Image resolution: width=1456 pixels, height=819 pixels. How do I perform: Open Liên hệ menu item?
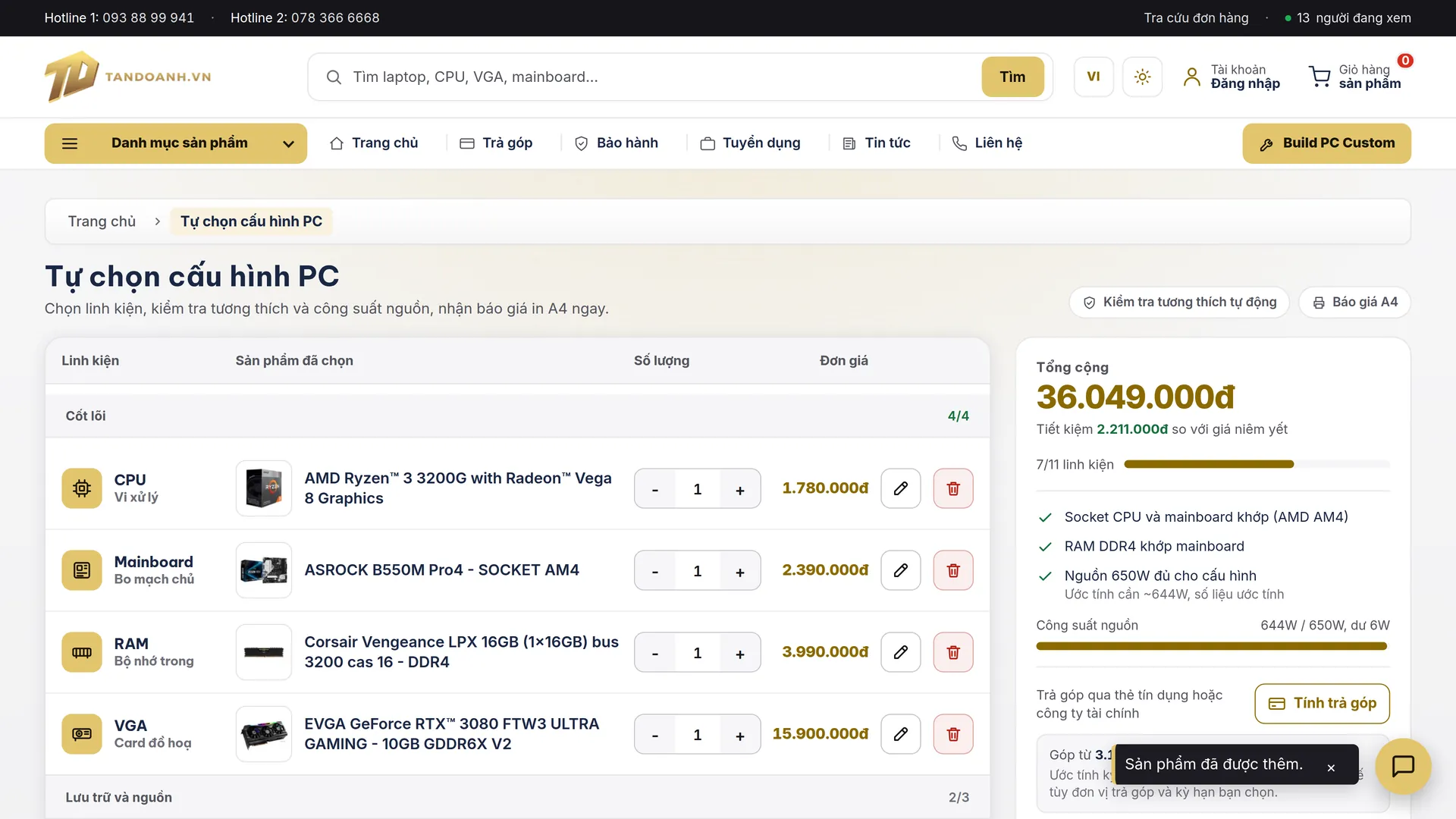click(987, 143)
